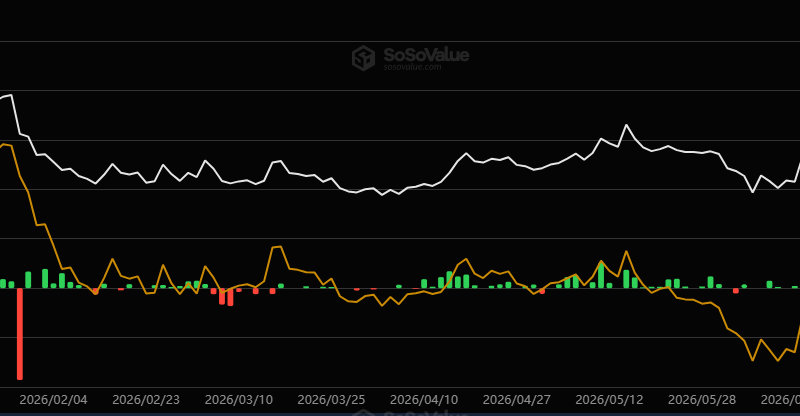Click the longest red outflow bar

[x=20, y=334]
